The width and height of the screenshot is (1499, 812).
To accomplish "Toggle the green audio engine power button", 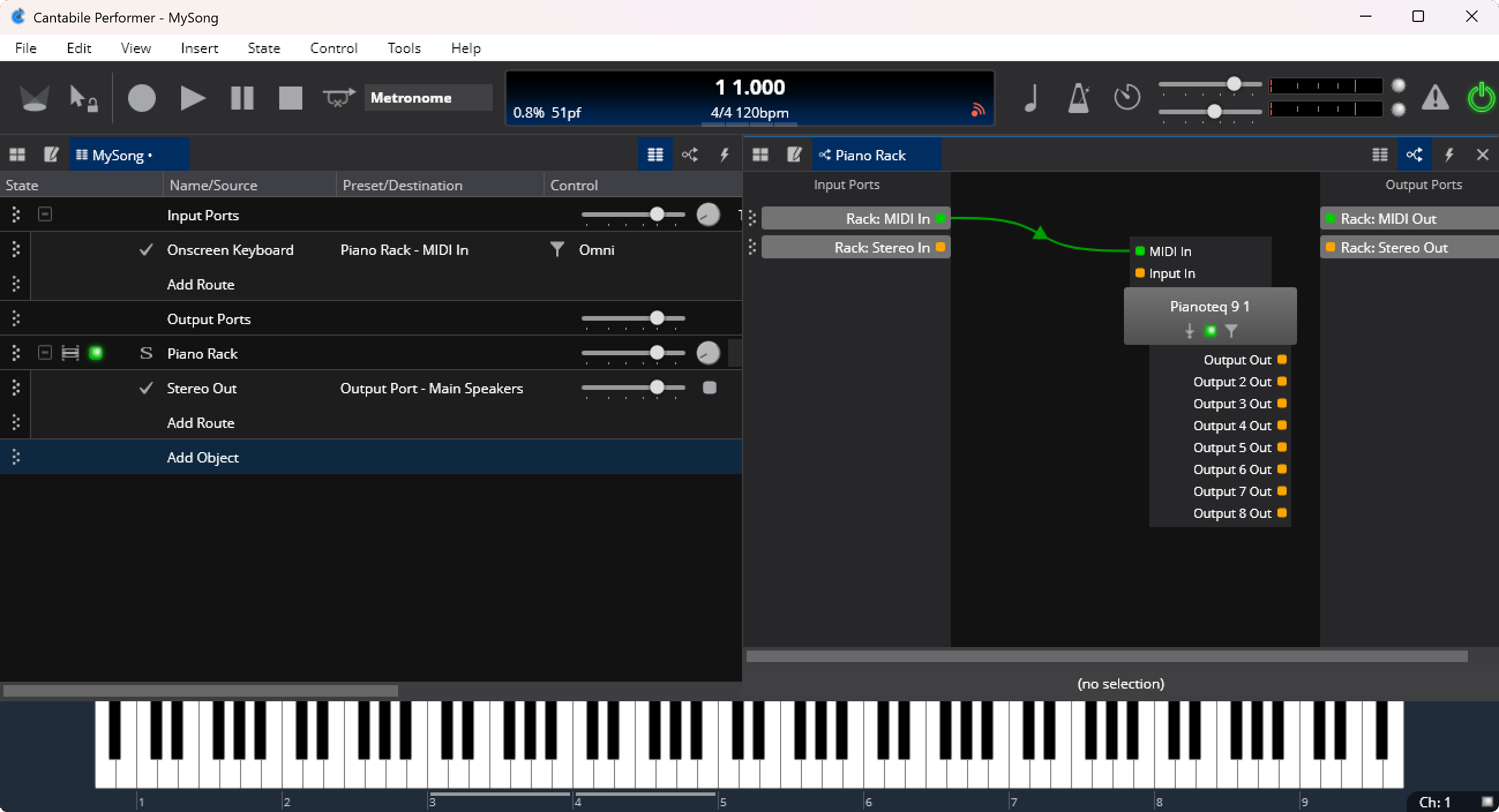I will pyautogui.click(x=1481, y=97).
